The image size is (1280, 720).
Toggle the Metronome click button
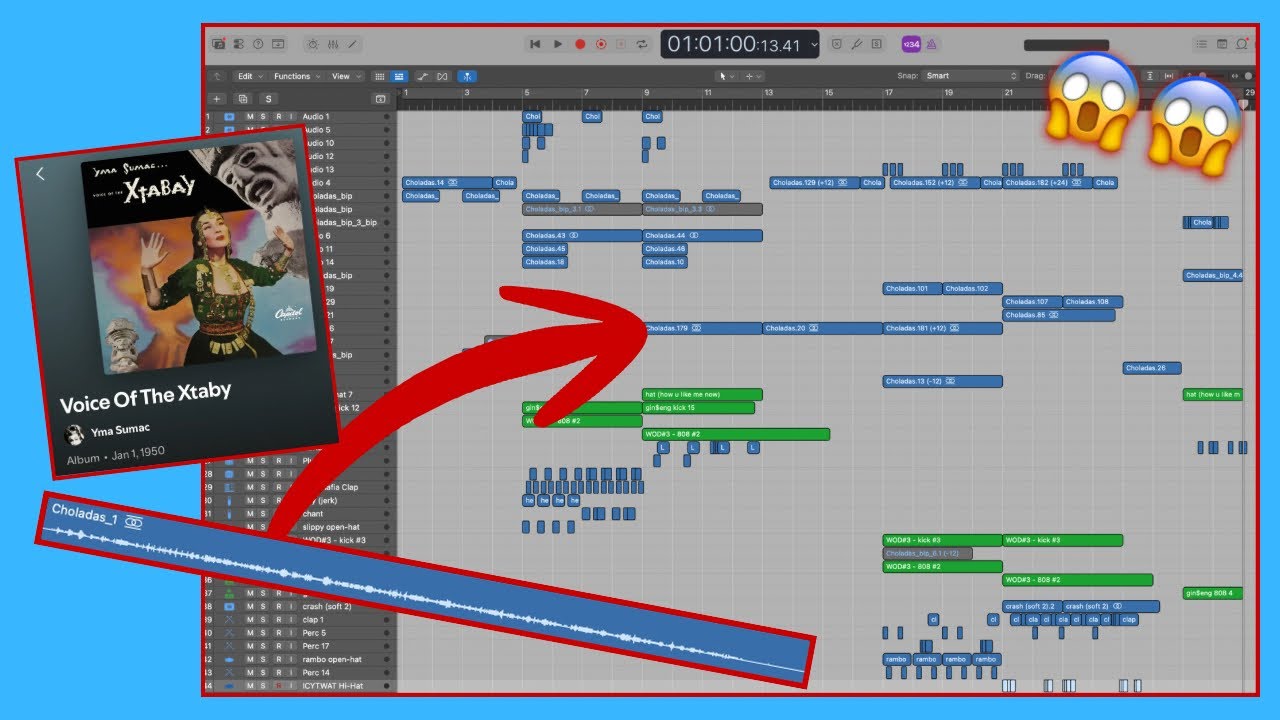931,44
